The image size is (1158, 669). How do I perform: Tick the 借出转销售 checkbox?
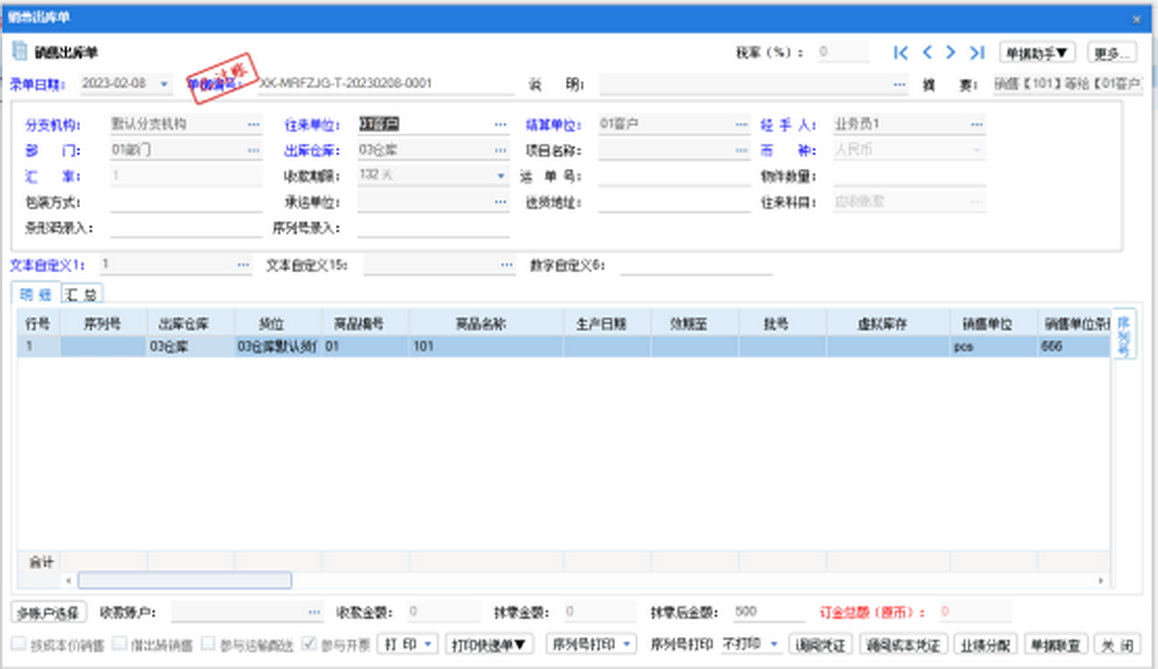(x=121, y=645)
